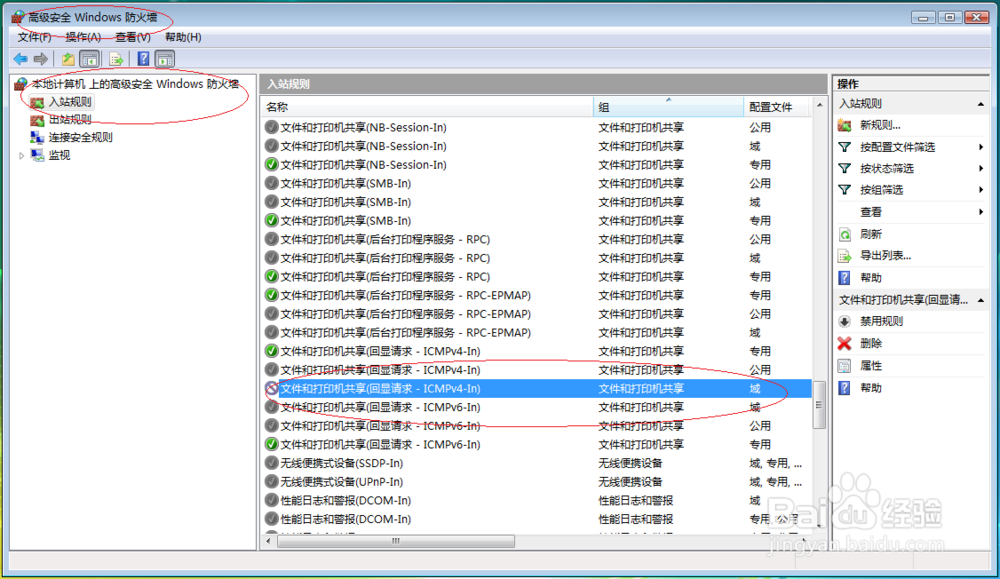Toggle the console tree visibility toolbar icon
The width and height of the screenshot is (1000, 579).
(x=89, y=58)
